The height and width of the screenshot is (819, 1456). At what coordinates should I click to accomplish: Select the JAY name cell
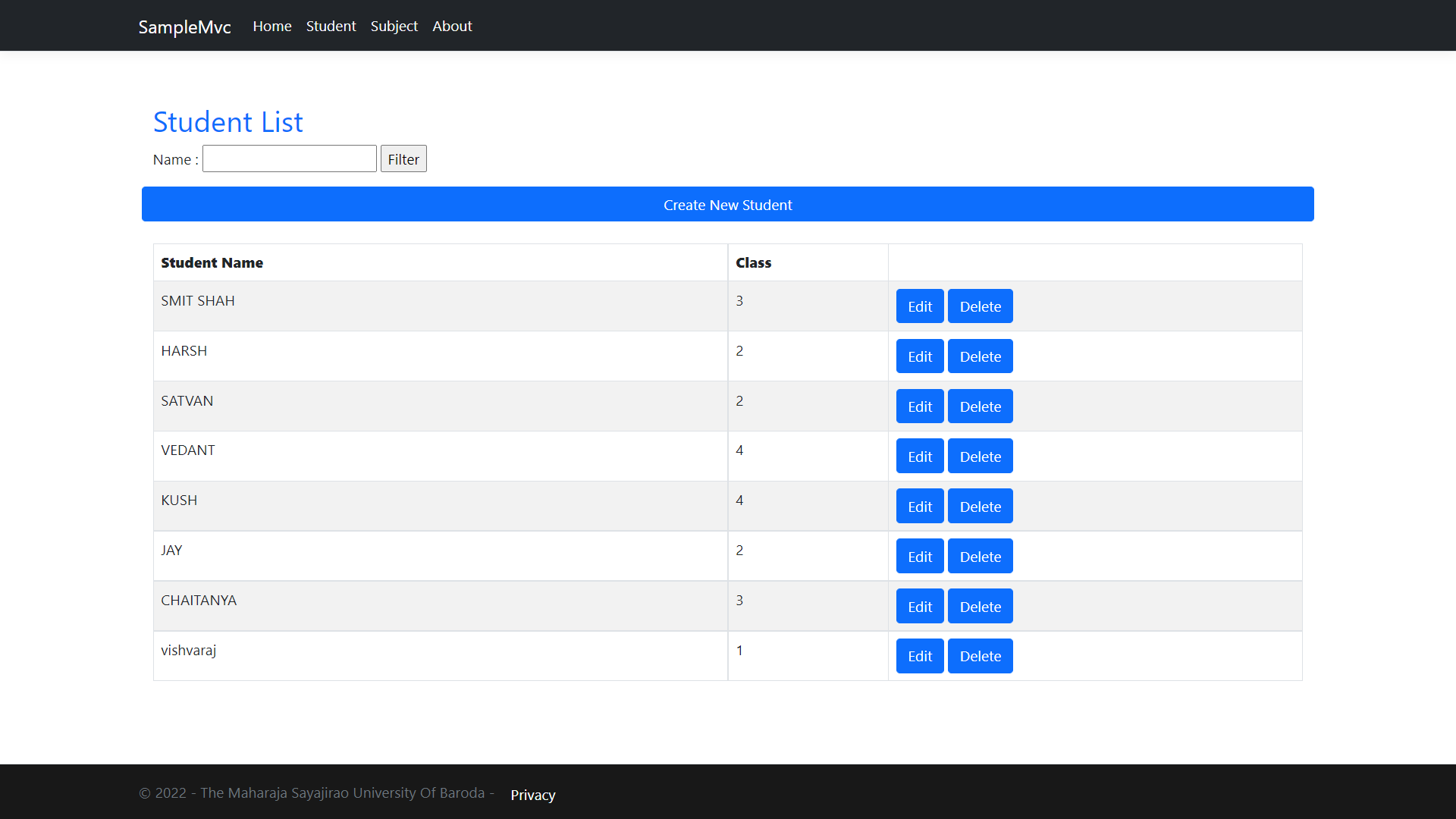(x=441, y=556)
